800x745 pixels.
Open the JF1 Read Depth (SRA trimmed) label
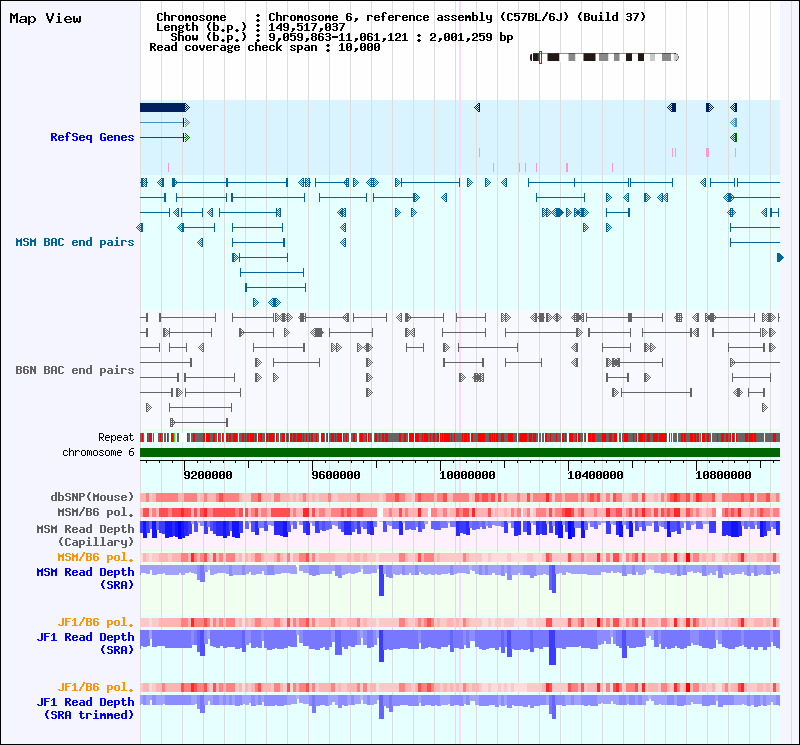point(85,708)
